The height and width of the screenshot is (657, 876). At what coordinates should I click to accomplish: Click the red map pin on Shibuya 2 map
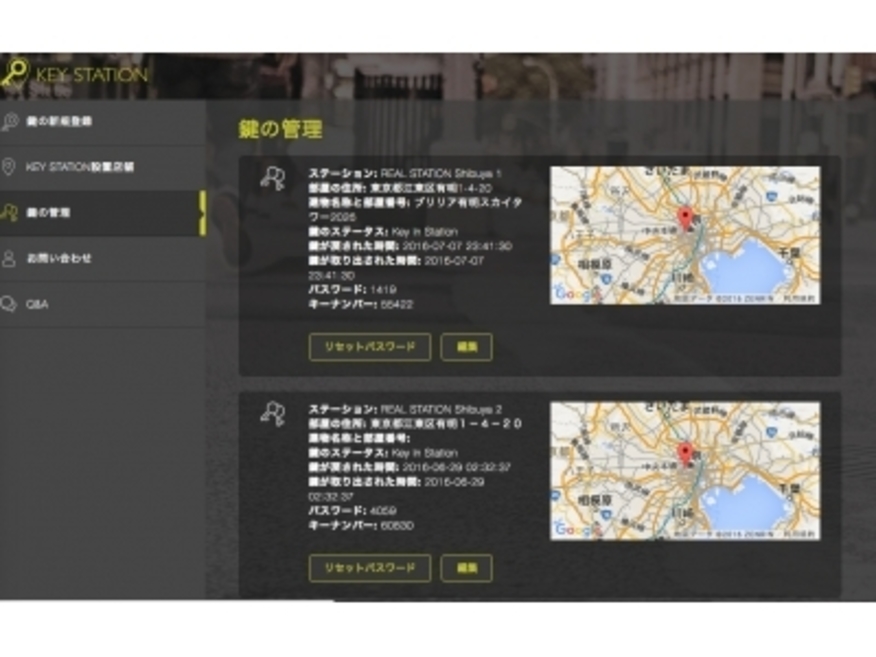pos(685,454)
